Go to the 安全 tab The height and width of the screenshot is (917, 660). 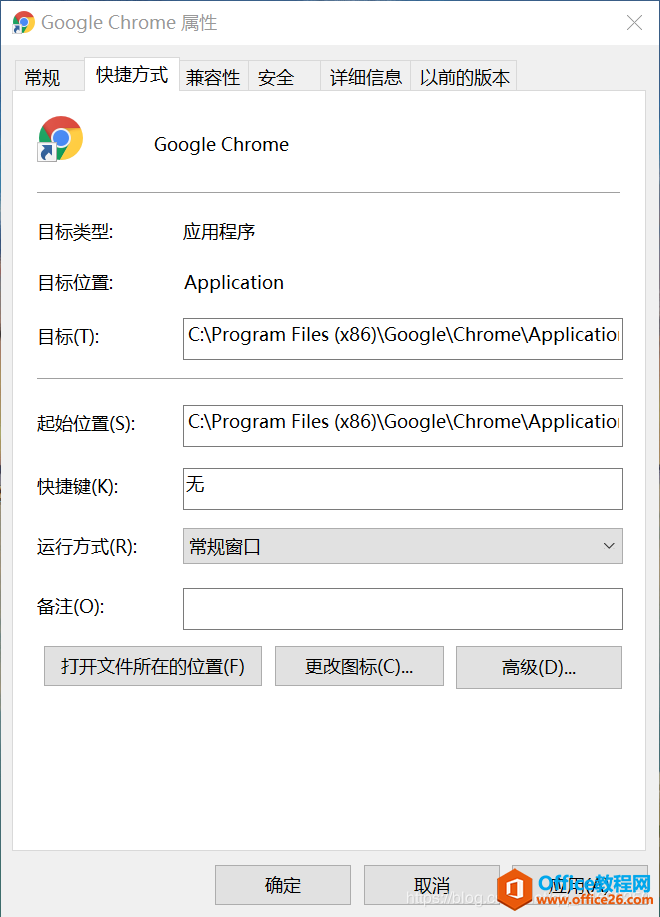click(x=276, y=77)
